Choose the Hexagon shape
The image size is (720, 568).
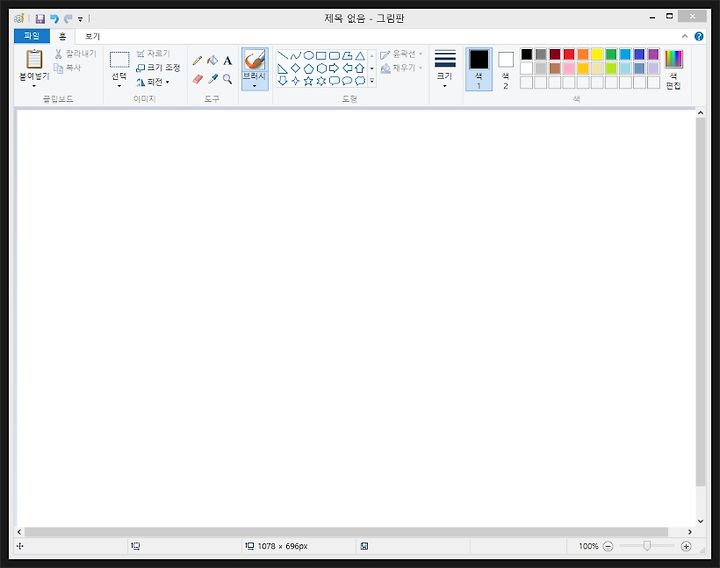click(x=321, y=68)
